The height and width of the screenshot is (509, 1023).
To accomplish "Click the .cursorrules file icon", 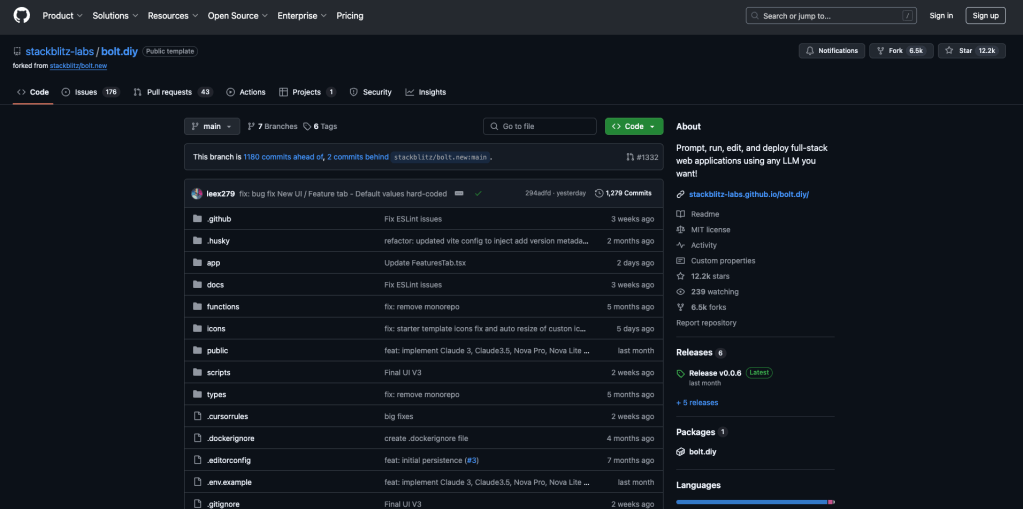I will pos(198,416).
